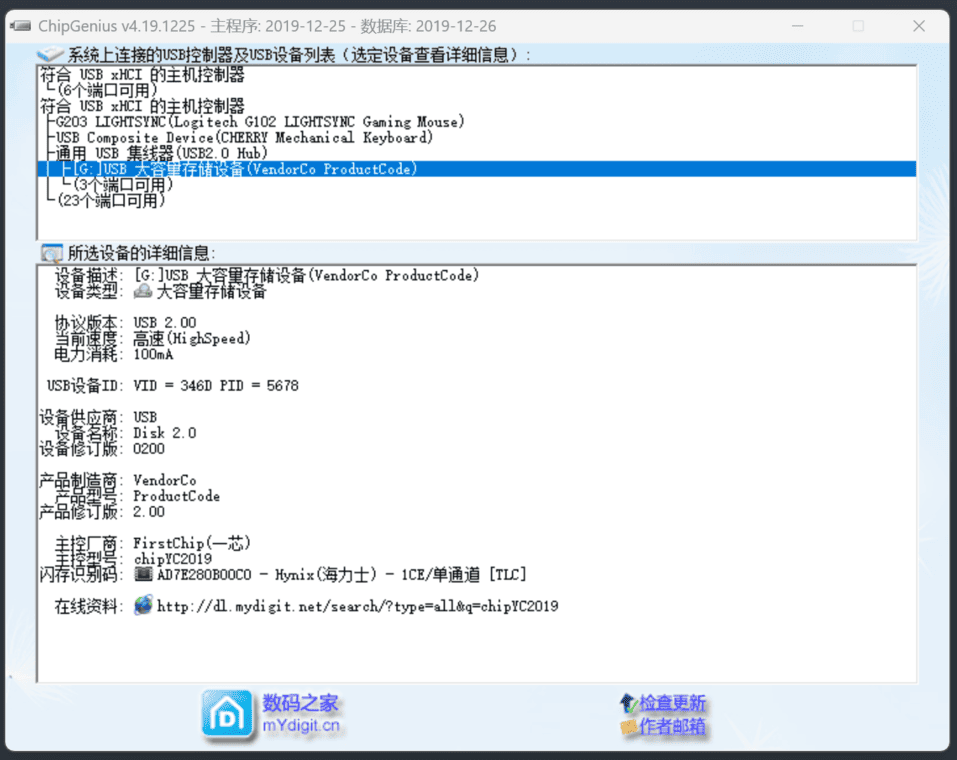Click the chipYC2019 controller model value
The image size is (957, 760).
pyautogui.click(x=173, y=559)
